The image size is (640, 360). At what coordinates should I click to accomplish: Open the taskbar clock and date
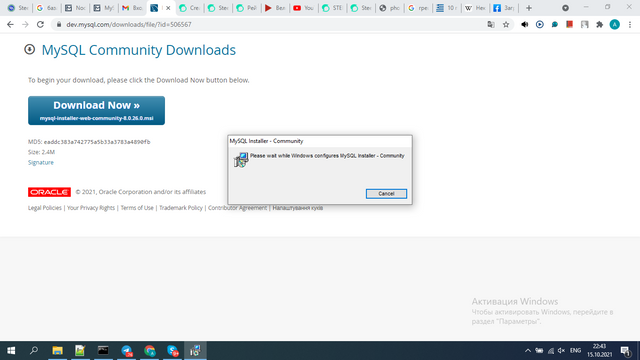tap(600, 350)
